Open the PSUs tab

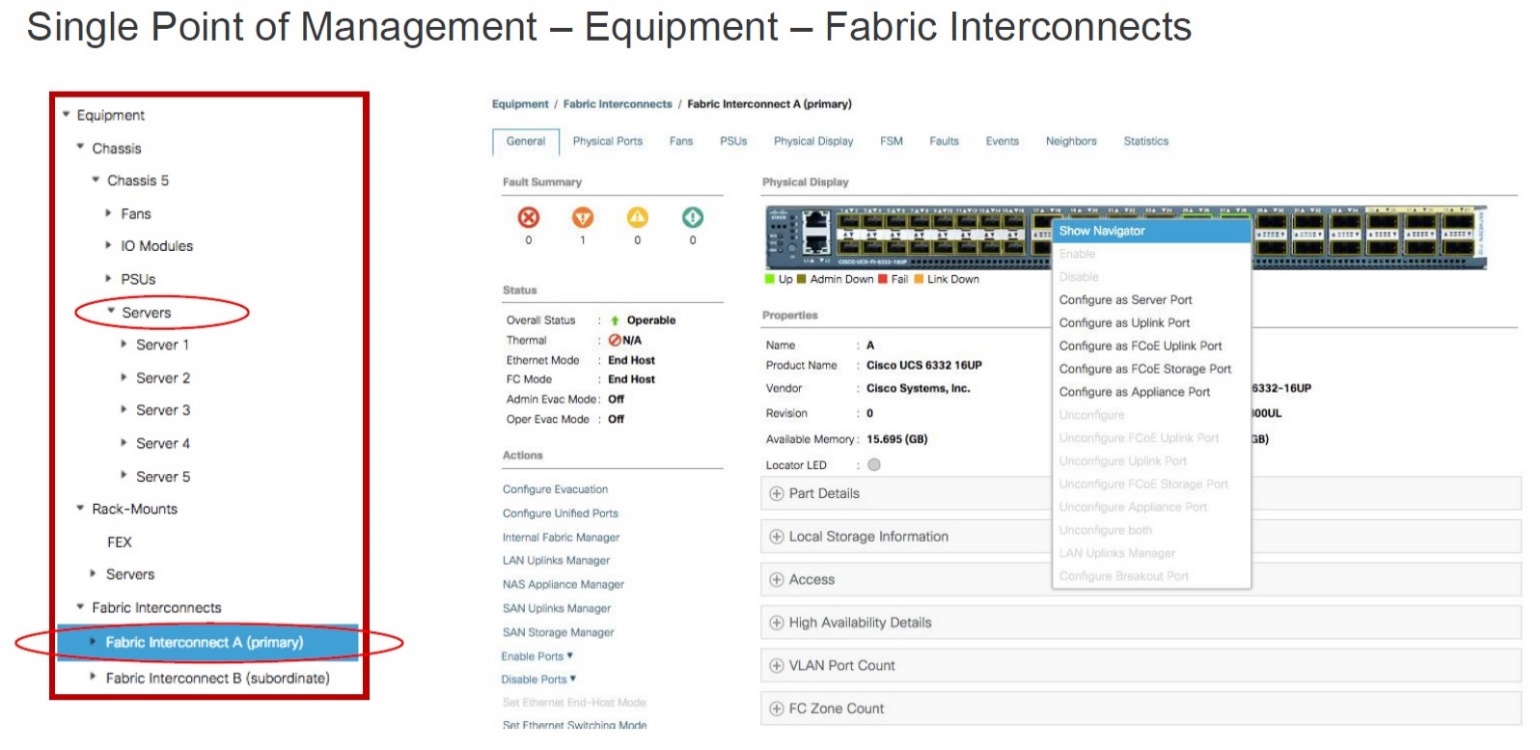pyautogui.click(x=734, y=142)
